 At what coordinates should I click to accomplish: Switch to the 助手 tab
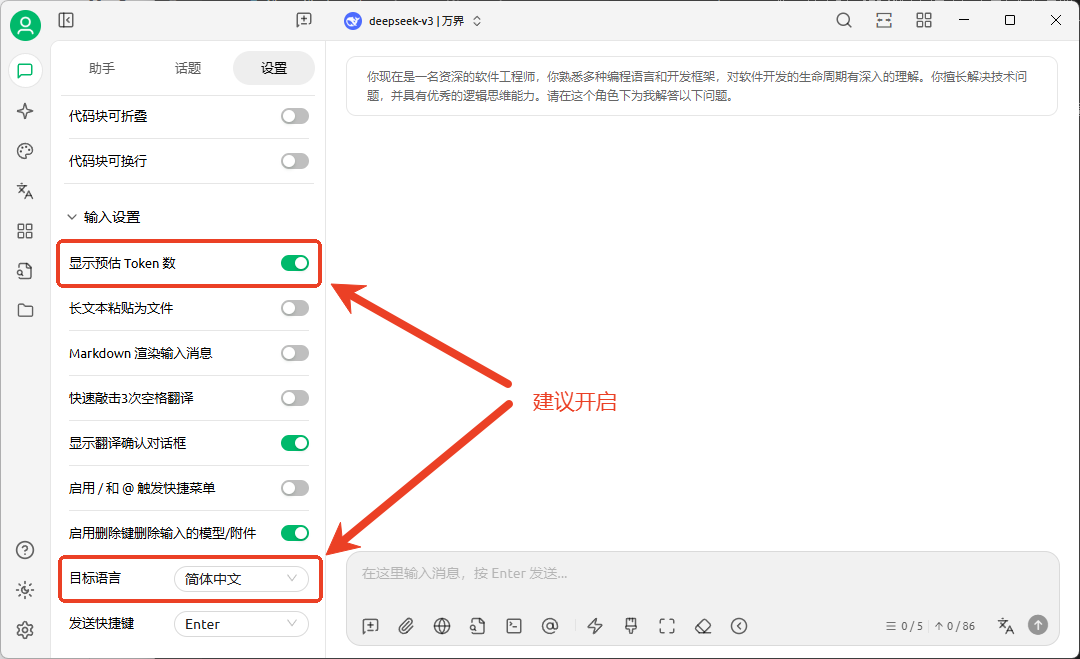[102, 68]
